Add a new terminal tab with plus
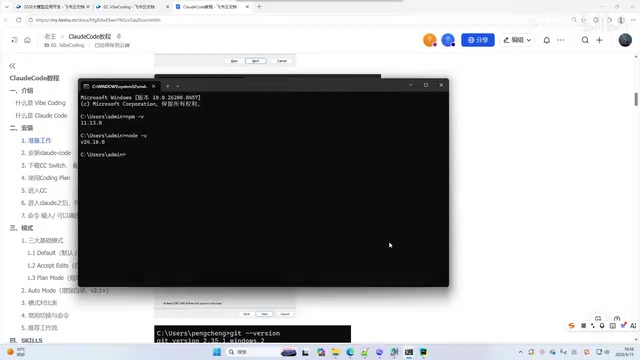640x360 pixels. coord(168,86)
